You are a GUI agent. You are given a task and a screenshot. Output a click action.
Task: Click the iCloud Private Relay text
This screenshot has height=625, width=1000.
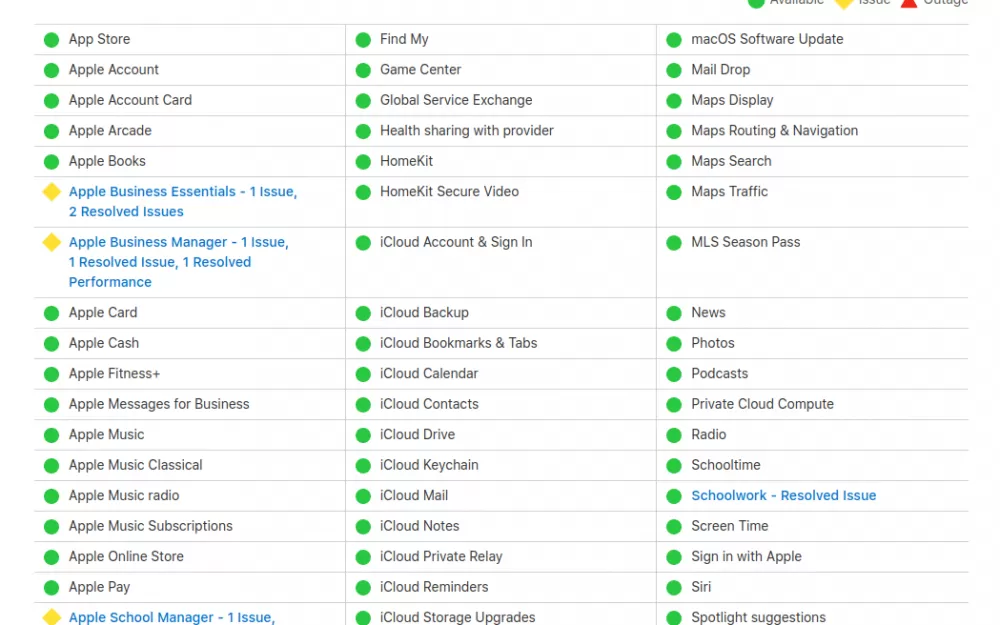pos(441,557)
